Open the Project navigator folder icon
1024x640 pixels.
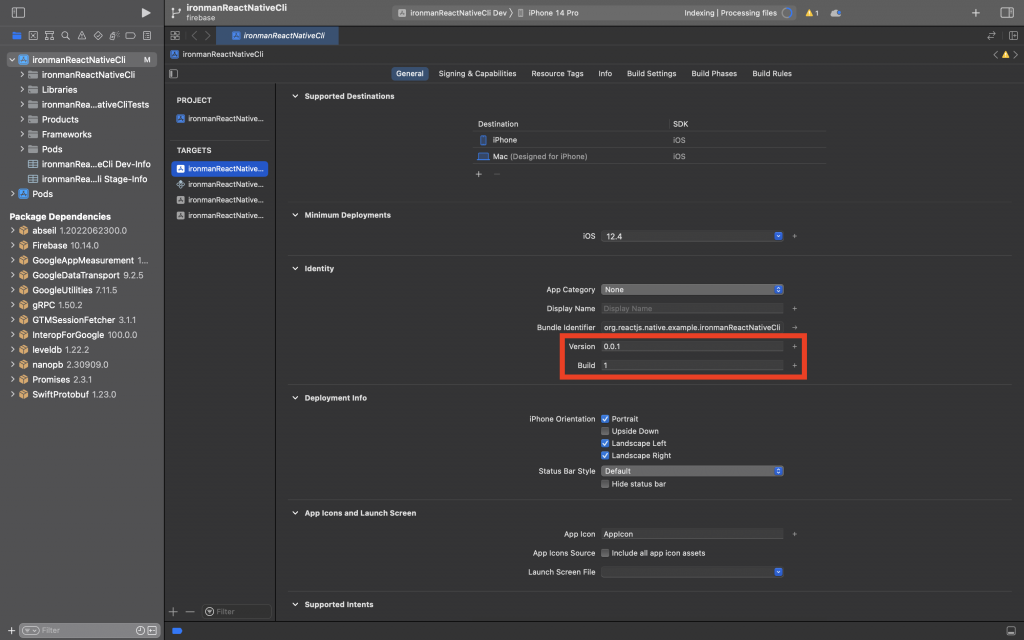tap(17, 36)
